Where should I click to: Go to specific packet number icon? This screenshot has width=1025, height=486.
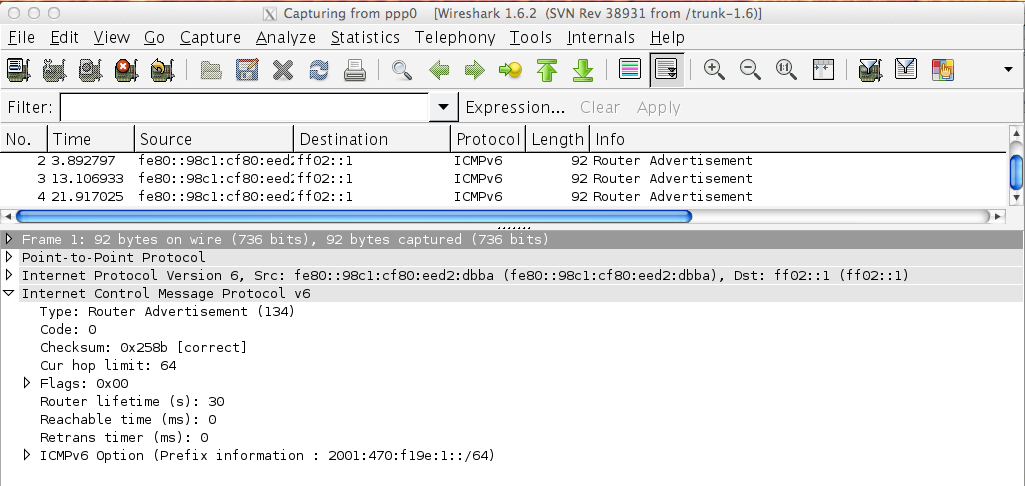point(510,69)
